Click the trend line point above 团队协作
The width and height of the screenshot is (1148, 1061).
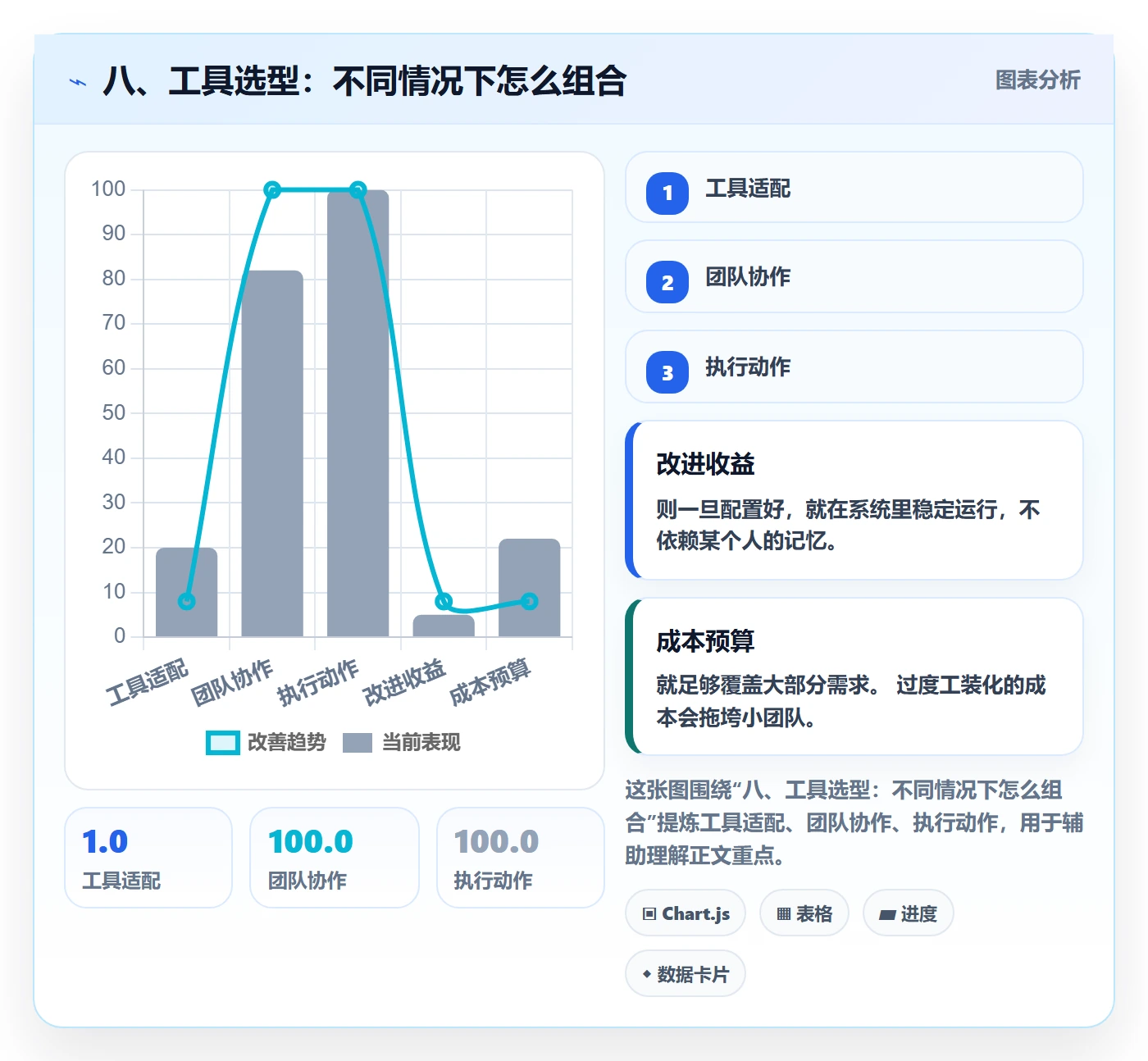pyautogui.click(x=272, y=190)
